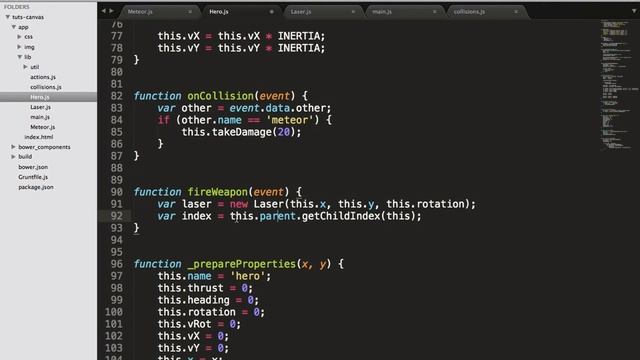Open the tab list dropdown arrow
This screenshot has width=640, height=360.
coord(634,11)
